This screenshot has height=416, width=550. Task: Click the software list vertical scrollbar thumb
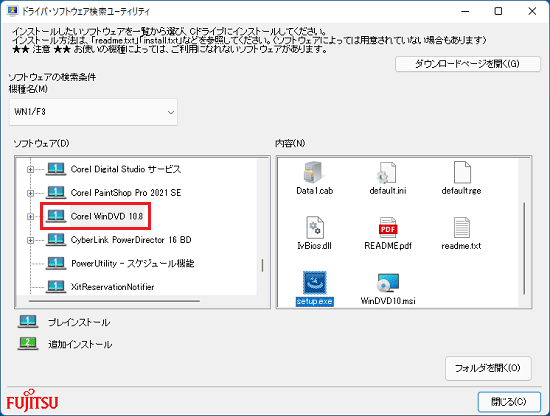(x=262, y=266)
